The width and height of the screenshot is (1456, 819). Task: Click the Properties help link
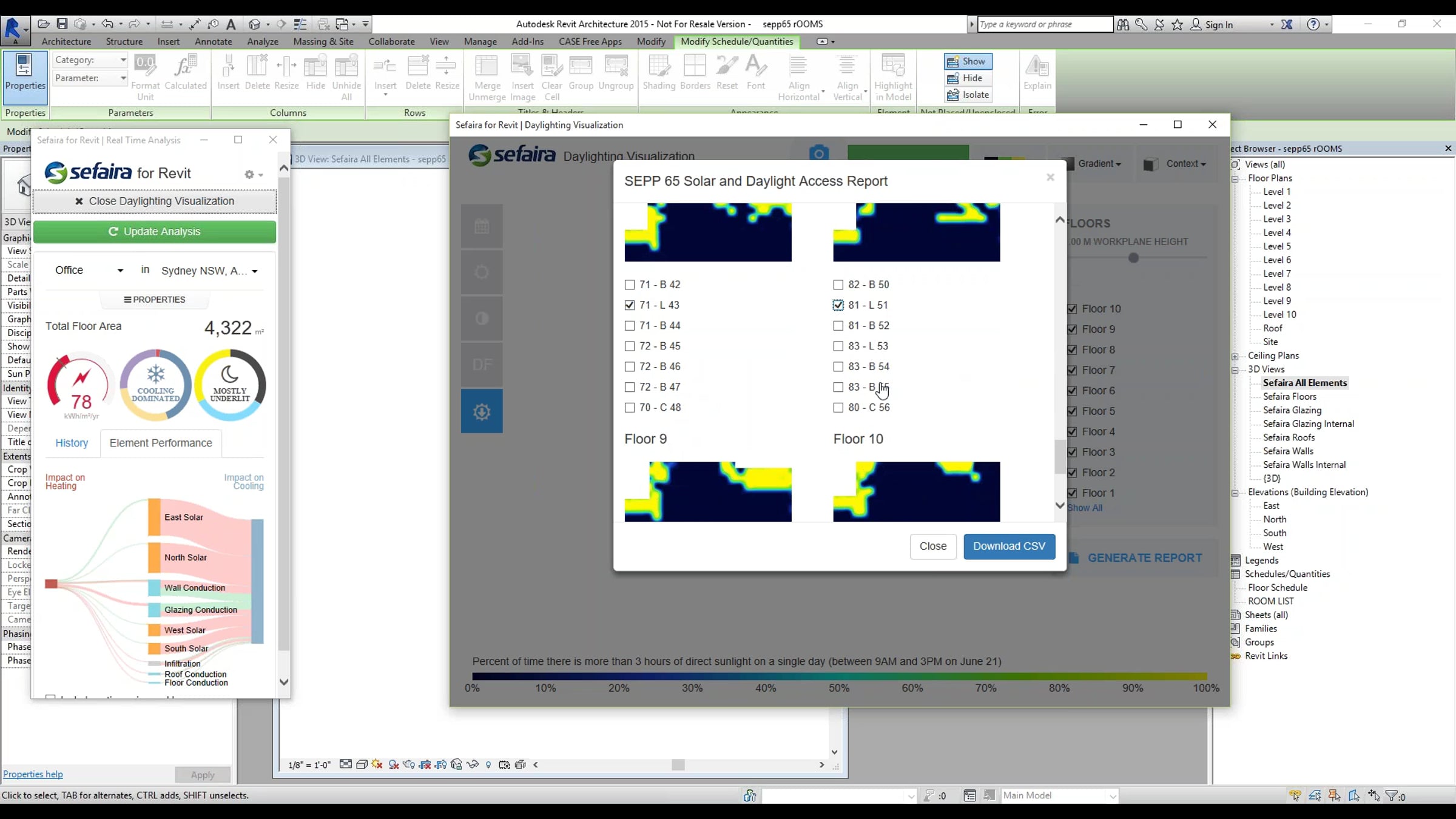tap(33, 774)
